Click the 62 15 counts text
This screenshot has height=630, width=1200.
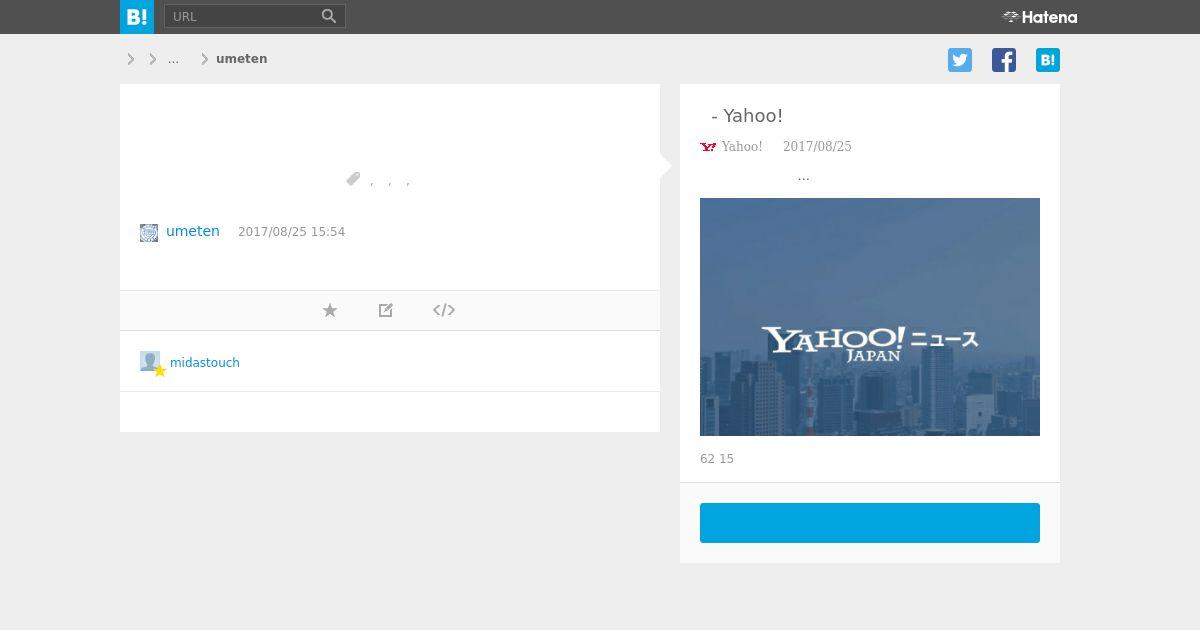pyautogui.click(x=717, y=459)
